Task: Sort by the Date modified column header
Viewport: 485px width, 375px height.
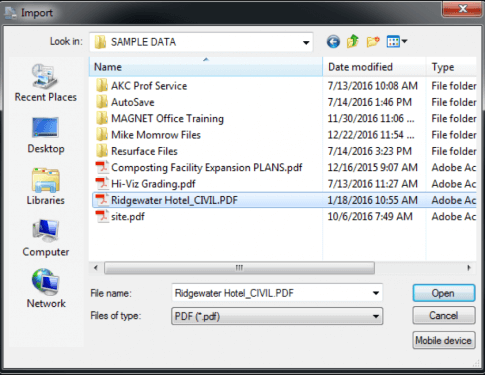Action: coord(375,67)
